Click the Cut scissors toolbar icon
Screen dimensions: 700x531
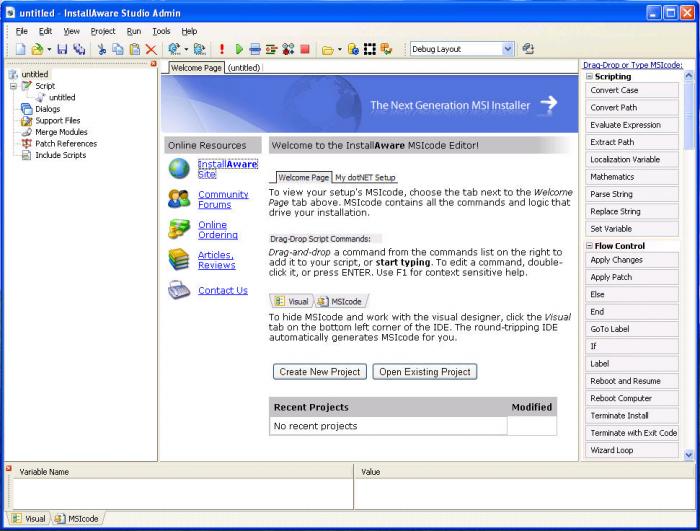101,48
